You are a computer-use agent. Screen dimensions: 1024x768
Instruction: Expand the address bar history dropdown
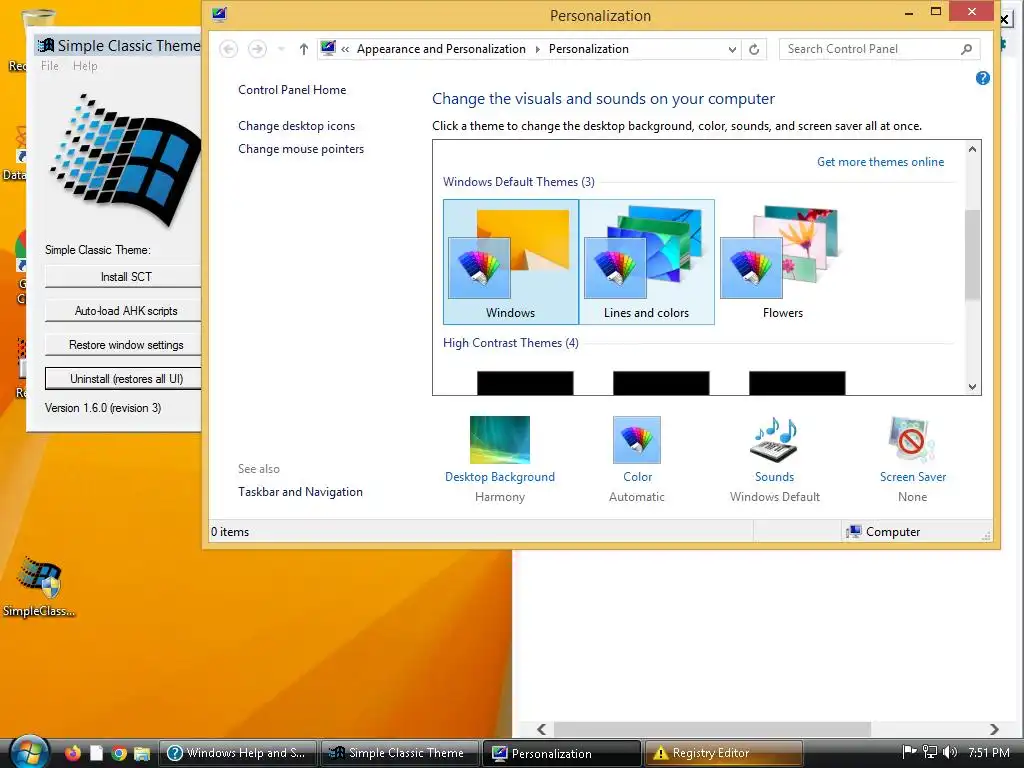(732, 50)
